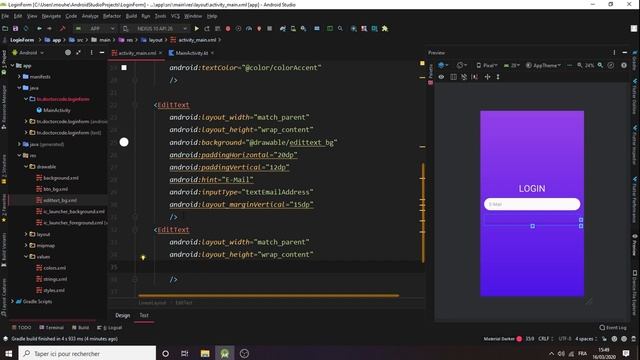This screenshot has height=360, width=640.
Task: Click the Sync/refresh toolbar icon
Action: tap(26, 29)
